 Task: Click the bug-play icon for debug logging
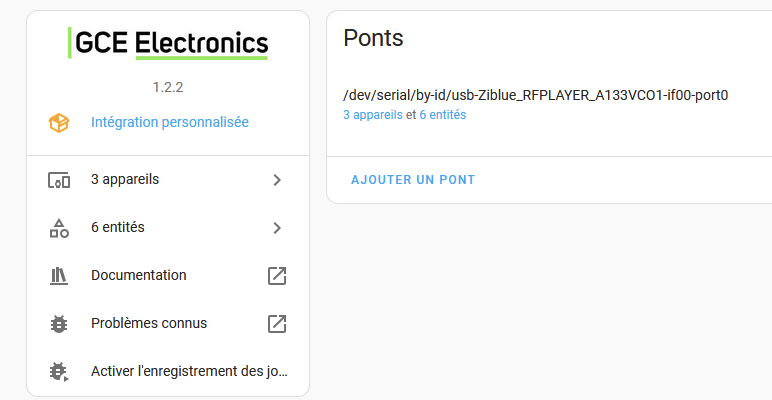[59, 371]
